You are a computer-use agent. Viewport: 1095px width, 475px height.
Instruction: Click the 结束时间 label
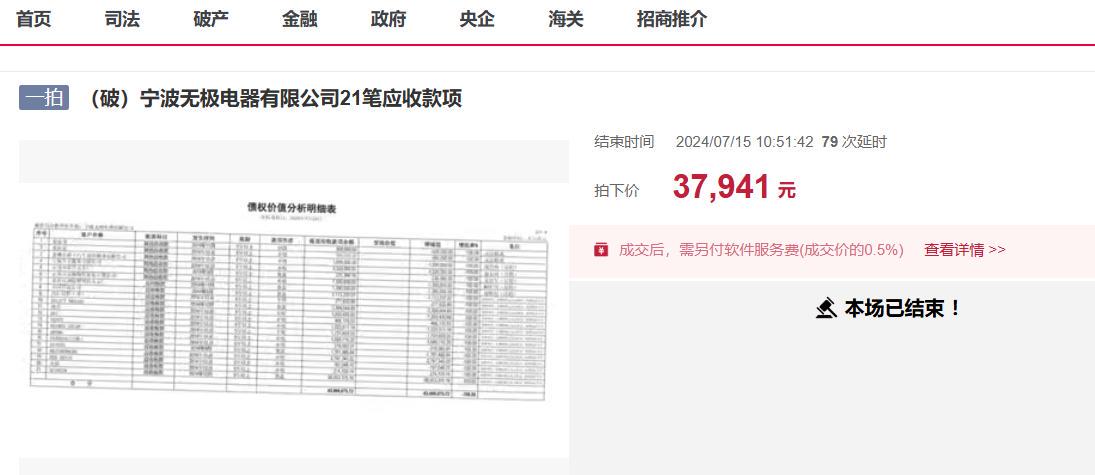[624, 142]
